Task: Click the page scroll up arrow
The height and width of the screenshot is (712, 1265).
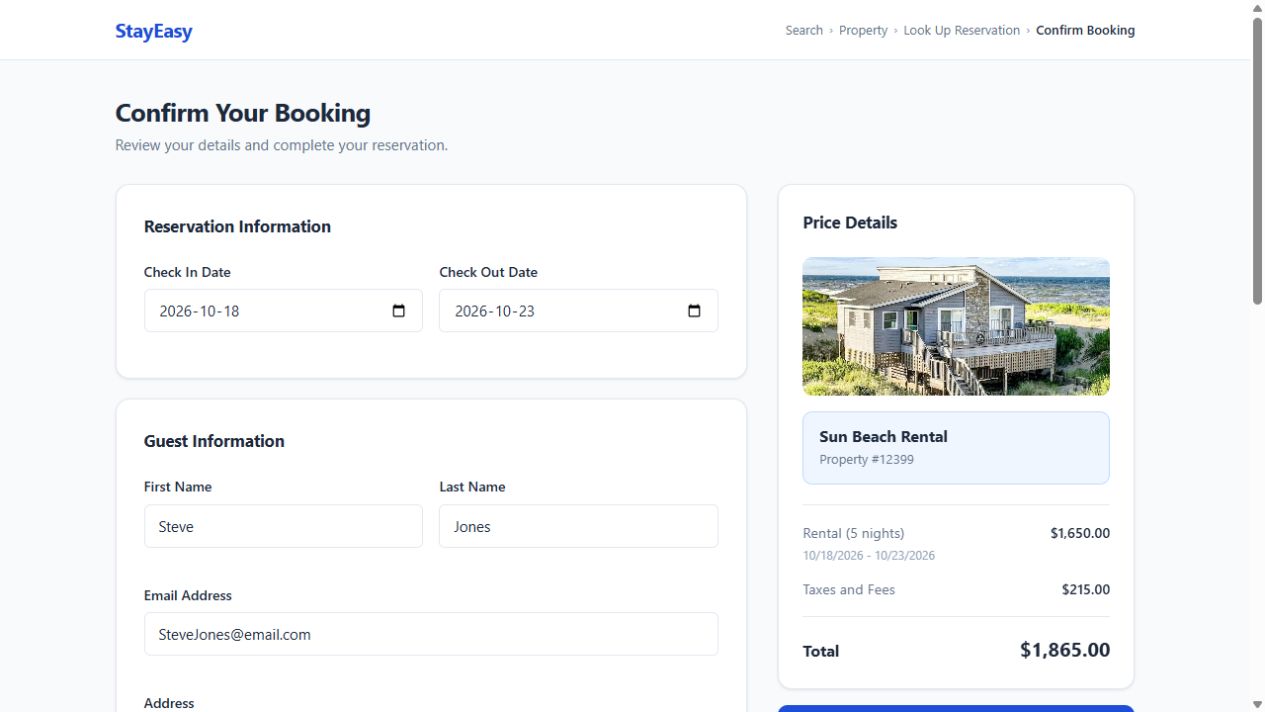Action: 1258,8
